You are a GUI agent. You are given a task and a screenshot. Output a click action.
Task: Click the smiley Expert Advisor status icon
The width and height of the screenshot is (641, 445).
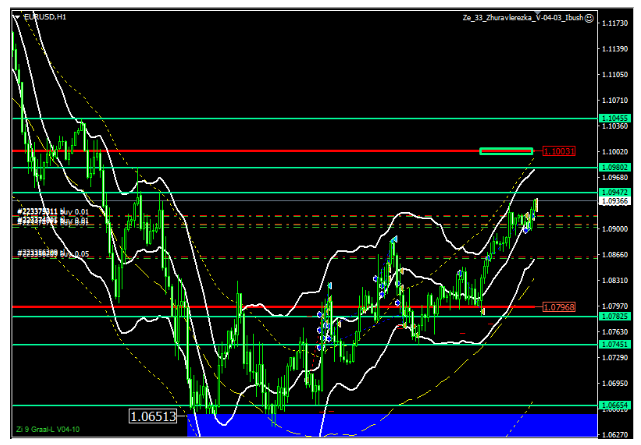coord(588,17)
